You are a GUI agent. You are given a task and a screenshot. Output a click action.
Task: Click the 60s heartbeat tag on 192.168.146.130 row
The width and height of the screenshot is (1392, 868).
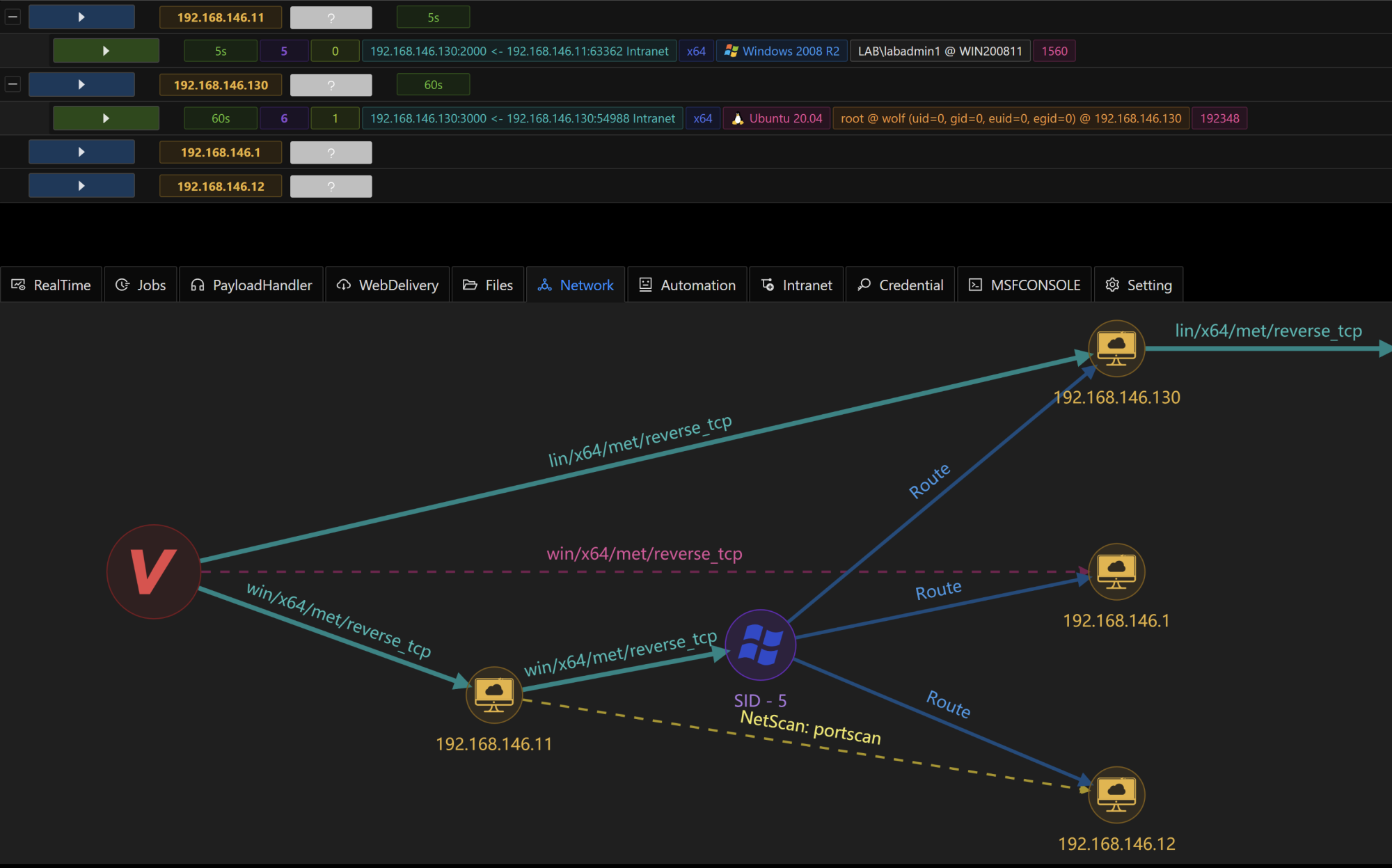433,85
